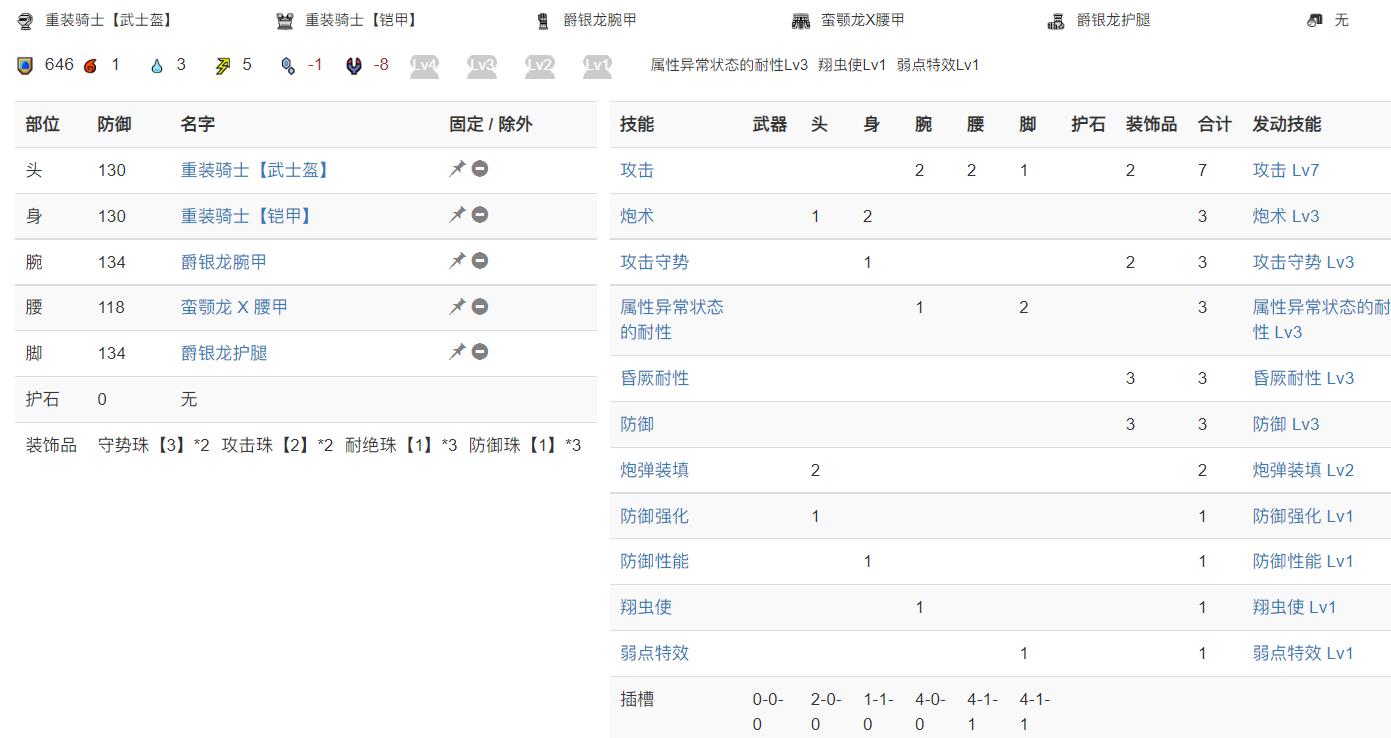This screenshot has height=738, width=1391.
Task: Click the chest armor icon beside 重装骑士【铠甲】
Action: (x=286, y=20)
